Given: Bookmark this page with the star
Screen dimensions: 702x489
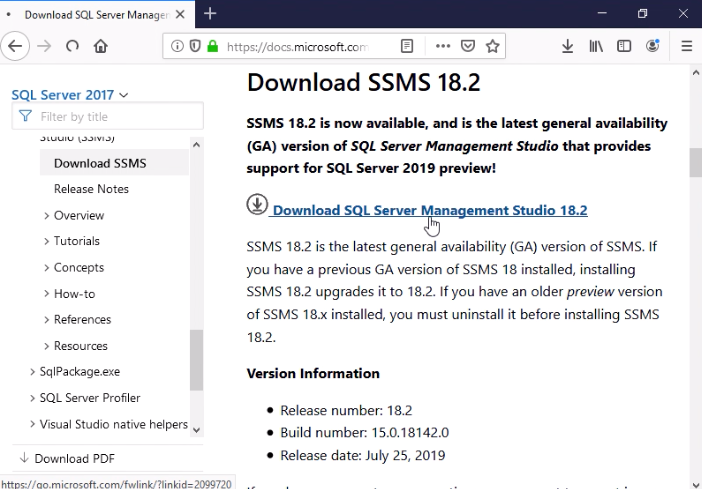Looking at the screenshot, I should [x=492, y=46].
